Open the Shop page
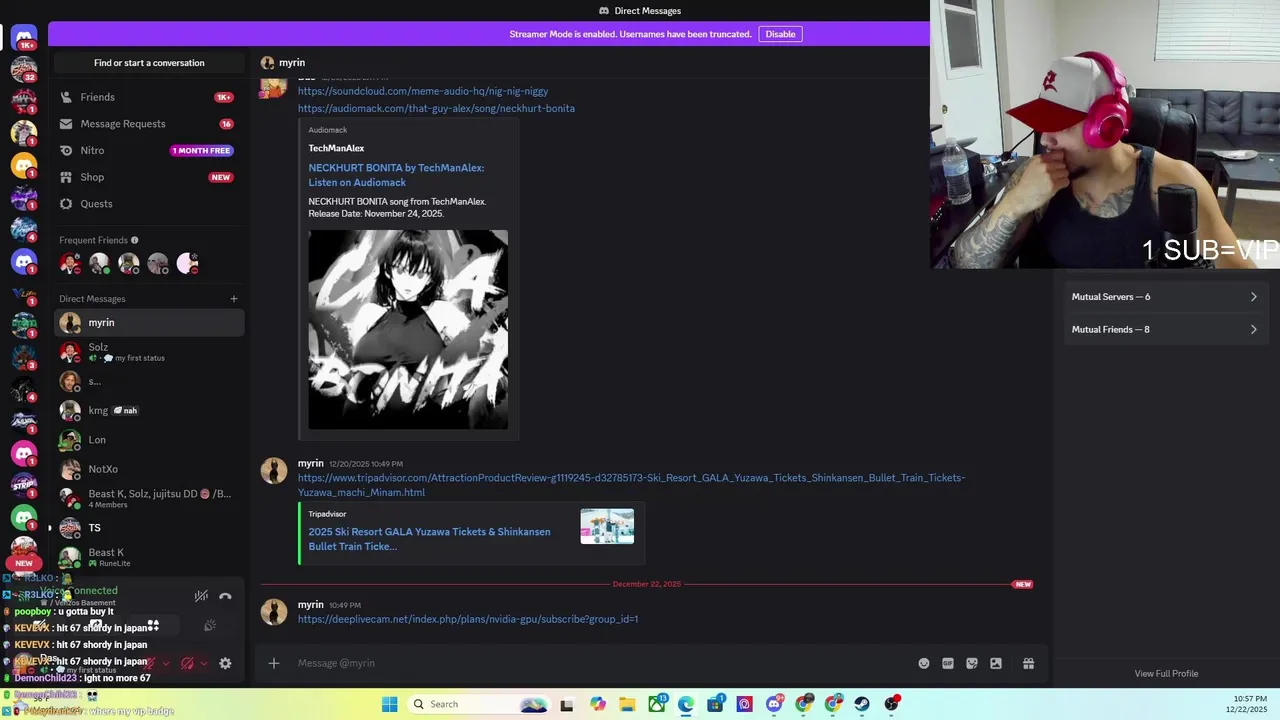Image resolution: width=1280 pixels, height=720 pixels. click(149, 177)
